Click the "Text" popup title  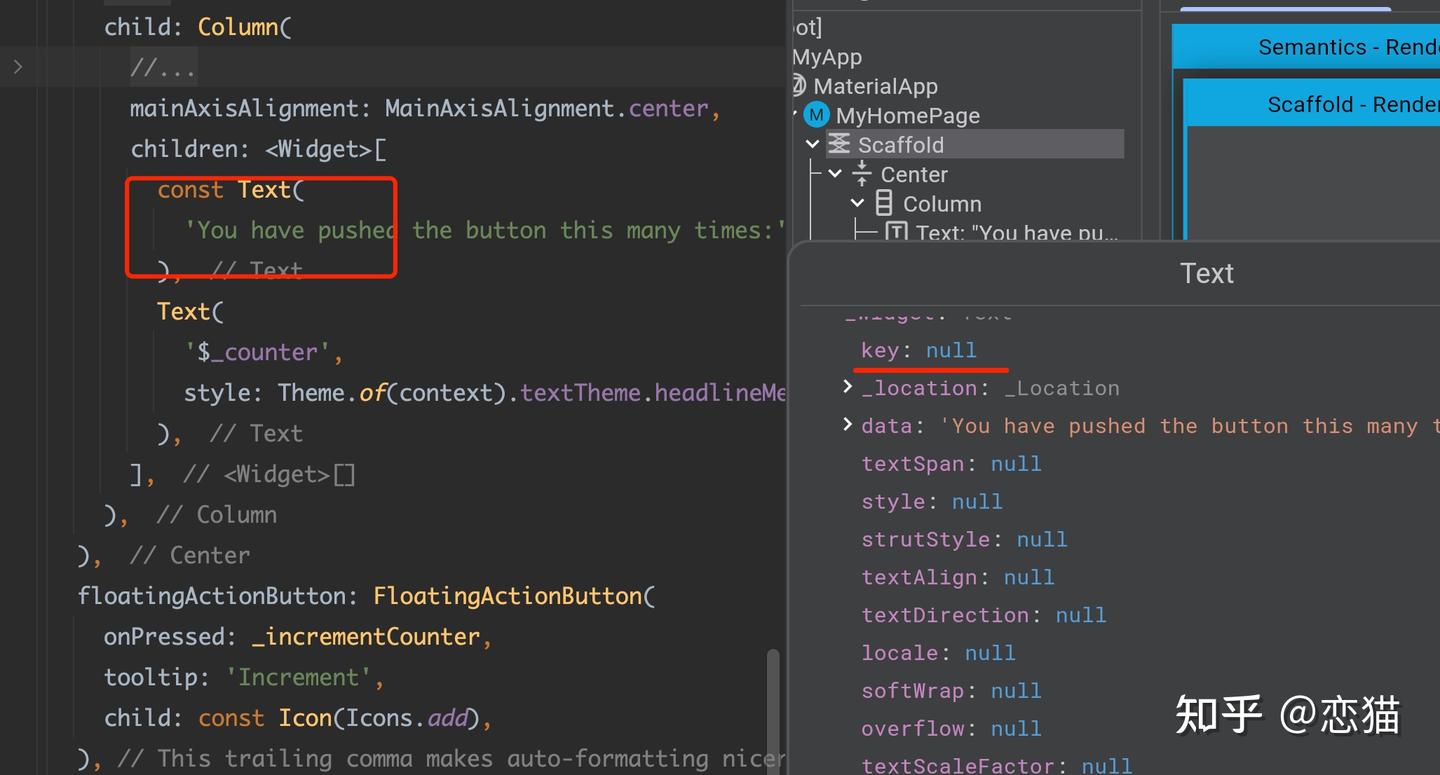coord(1207,273)
